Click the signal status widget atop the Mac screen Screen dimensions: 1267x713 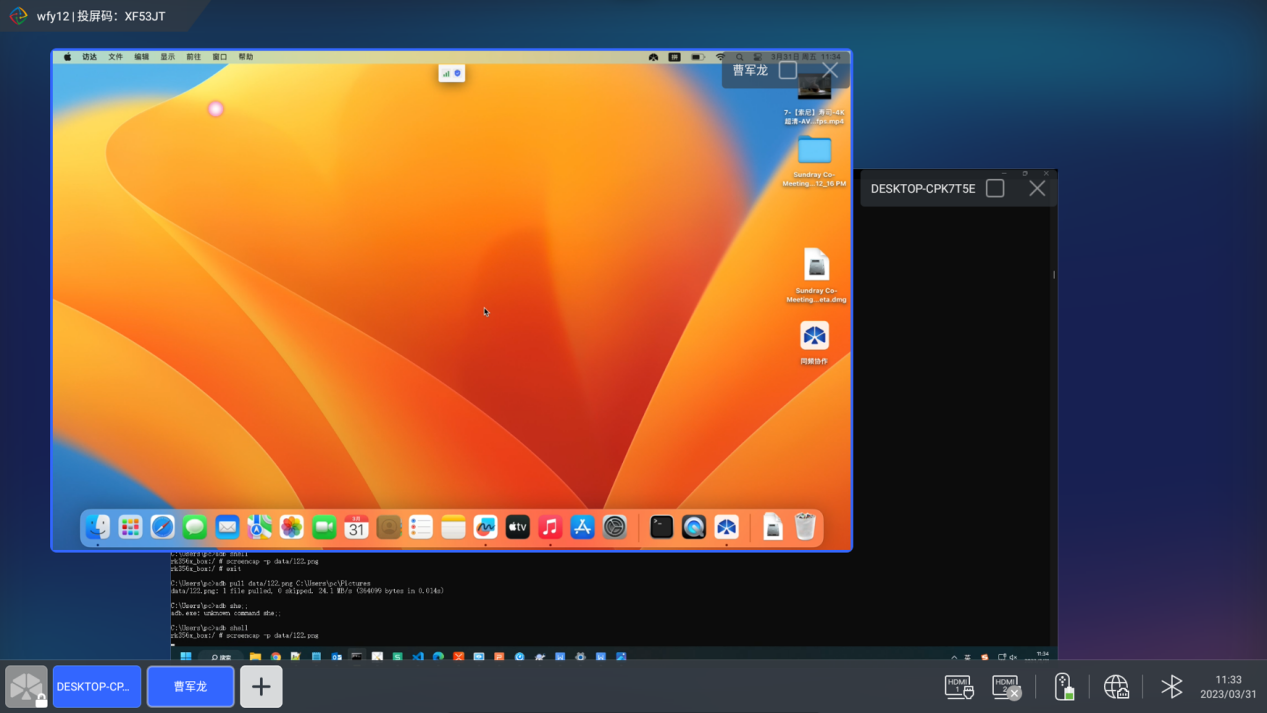click(452, 73)
